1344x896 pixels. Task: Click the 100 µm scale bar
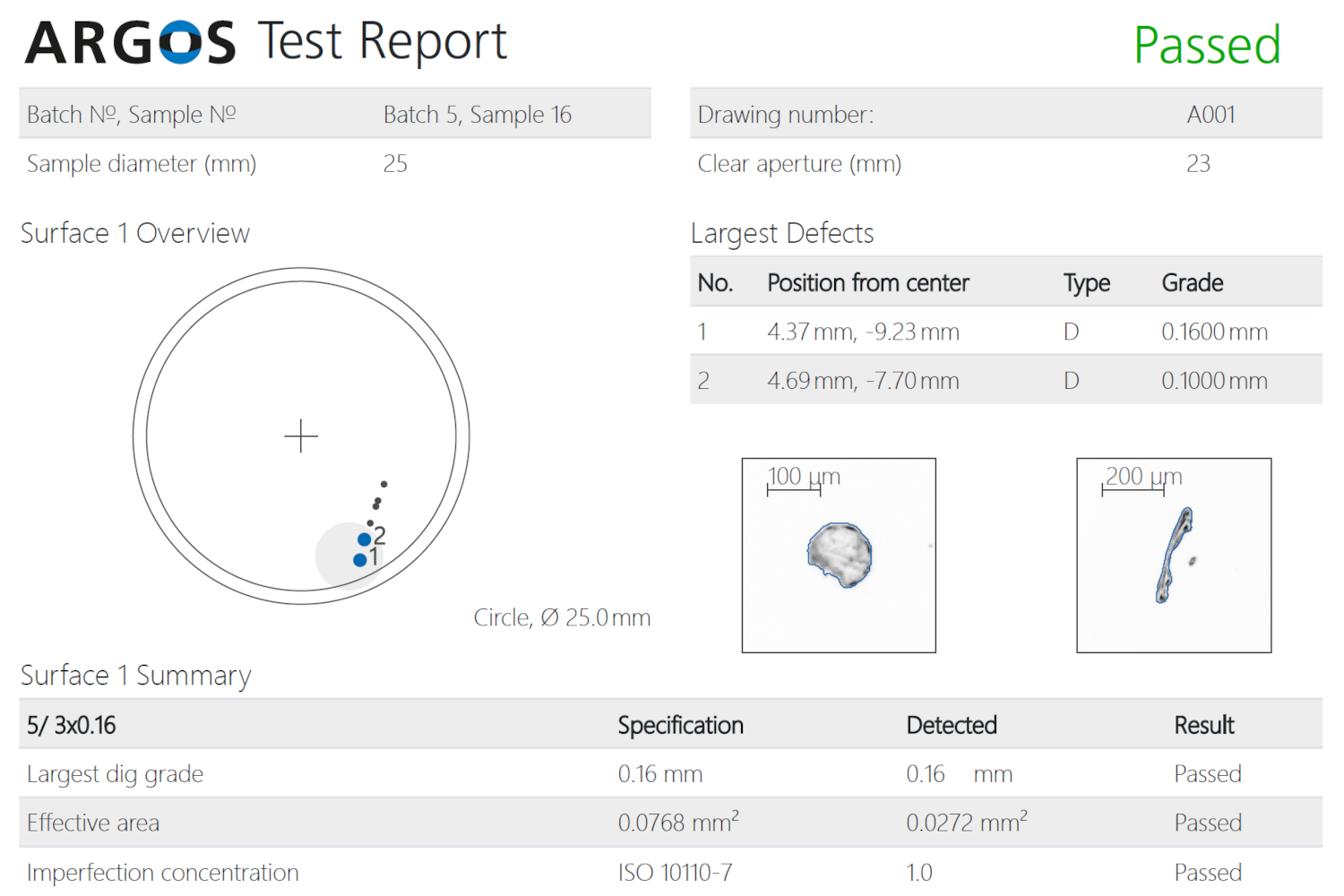pos(795,490)
